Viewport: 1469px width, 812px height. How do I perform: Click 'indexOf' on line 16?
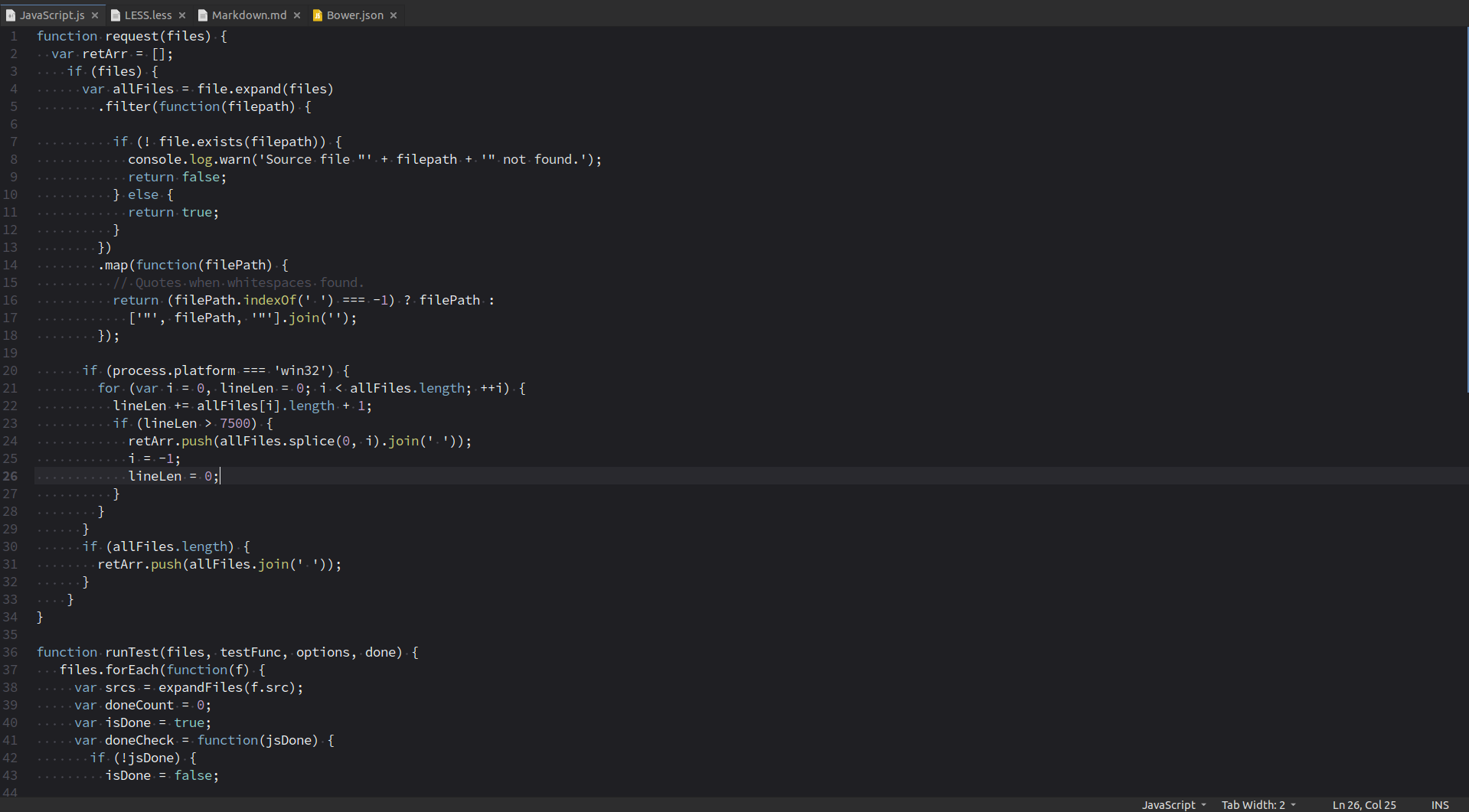click(269, 300)
